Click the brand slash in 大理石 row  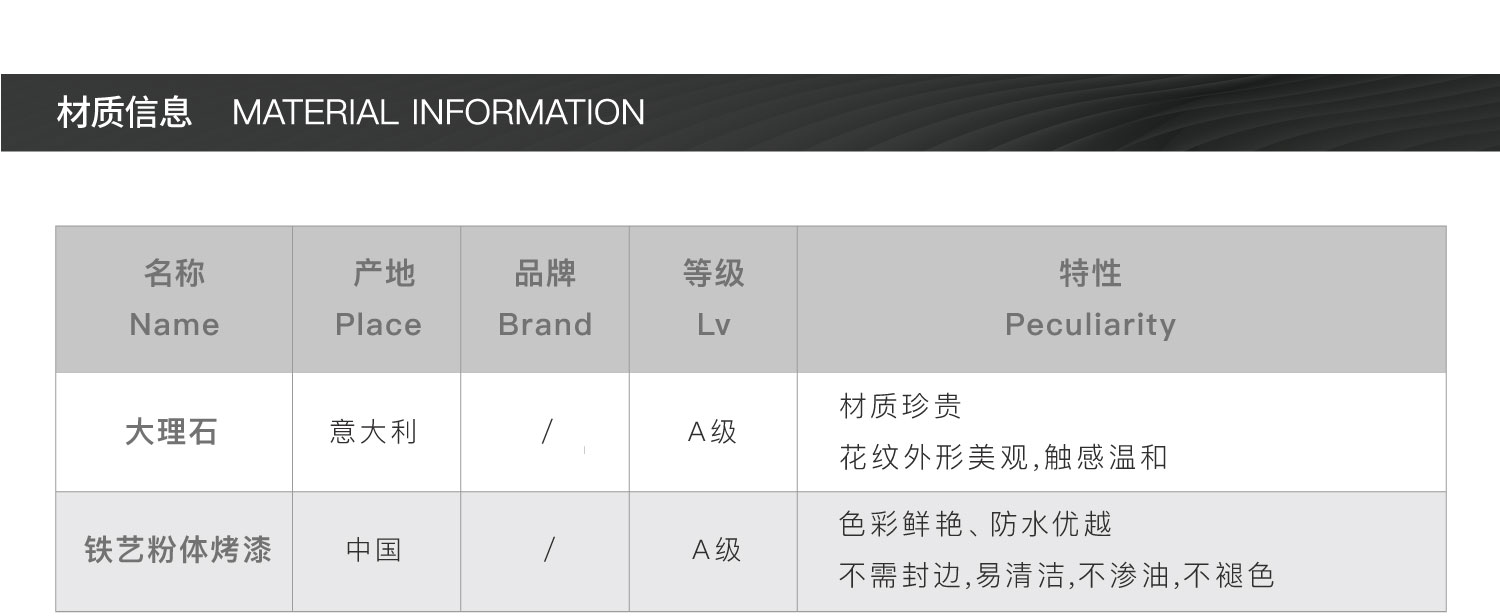pos(547,432)
